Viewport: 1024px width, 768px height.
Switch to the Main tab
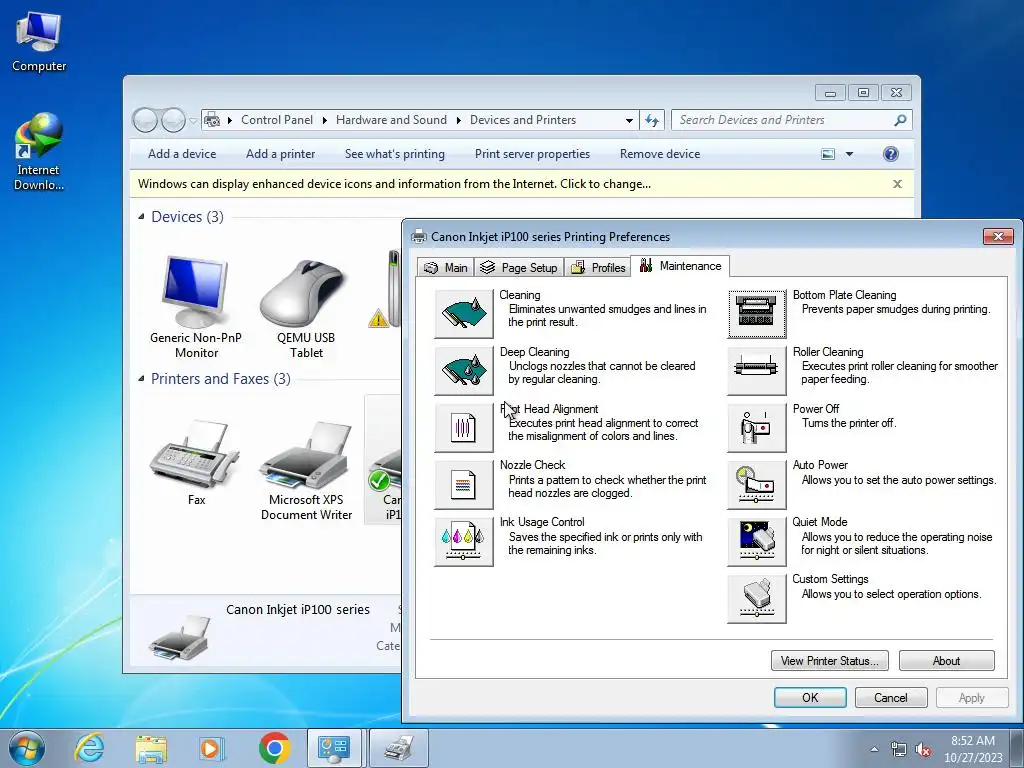pos(446,267)
